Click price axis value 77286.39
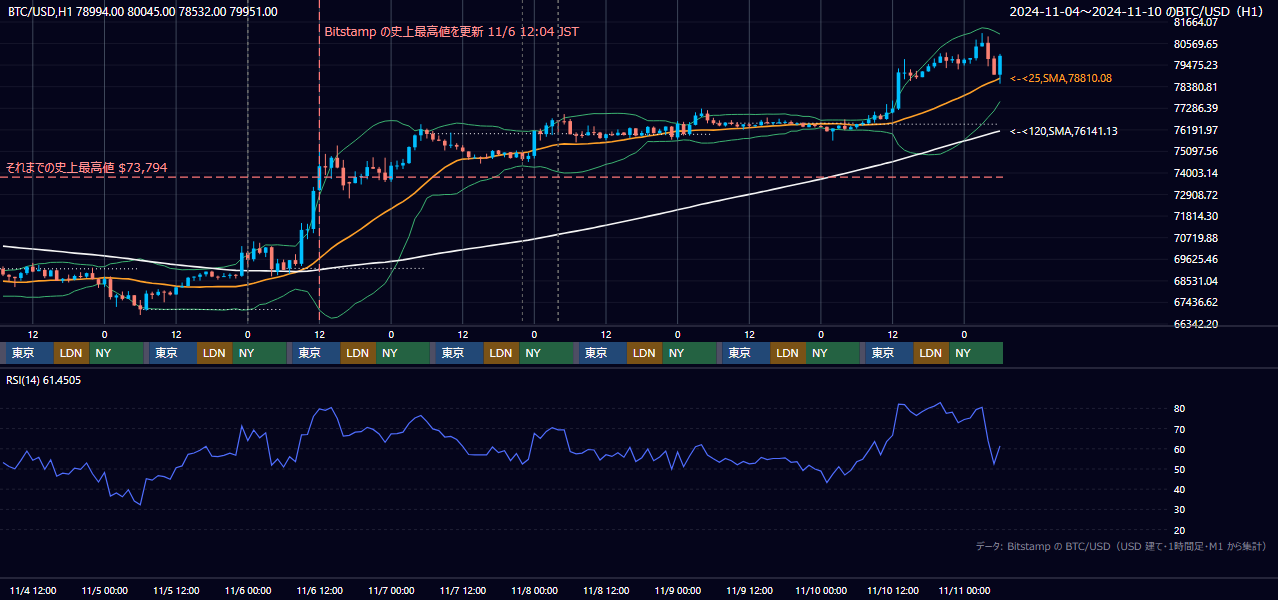 point(1196,108)
